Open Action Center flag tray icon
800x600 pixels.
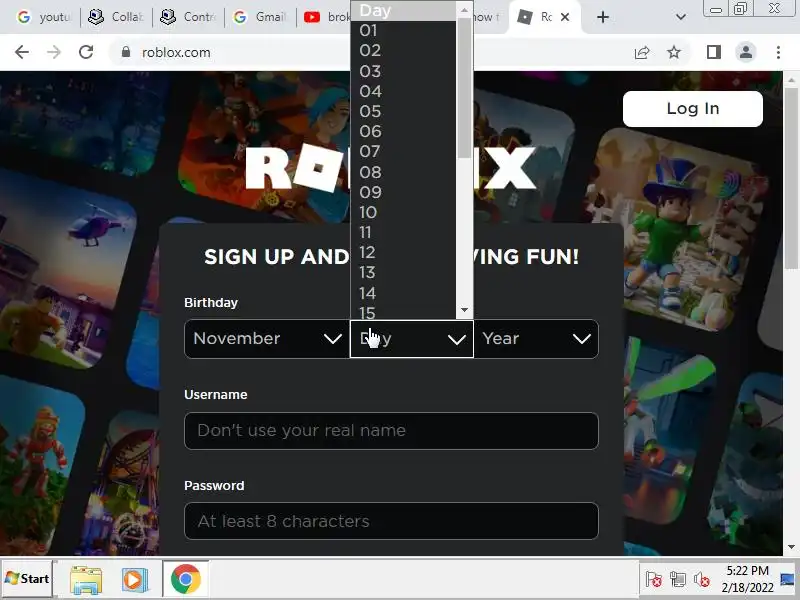coord(653,580)
